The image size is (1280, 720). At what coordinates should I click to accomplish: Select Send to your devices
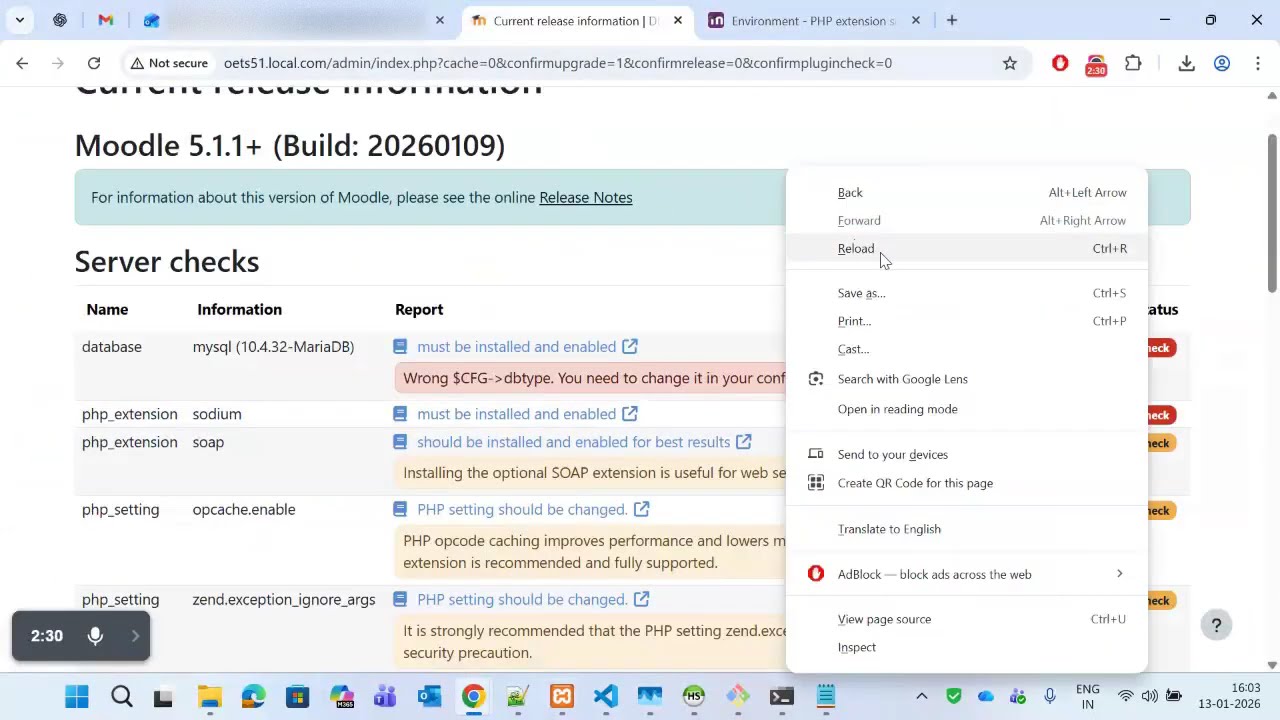coord(967,455)
